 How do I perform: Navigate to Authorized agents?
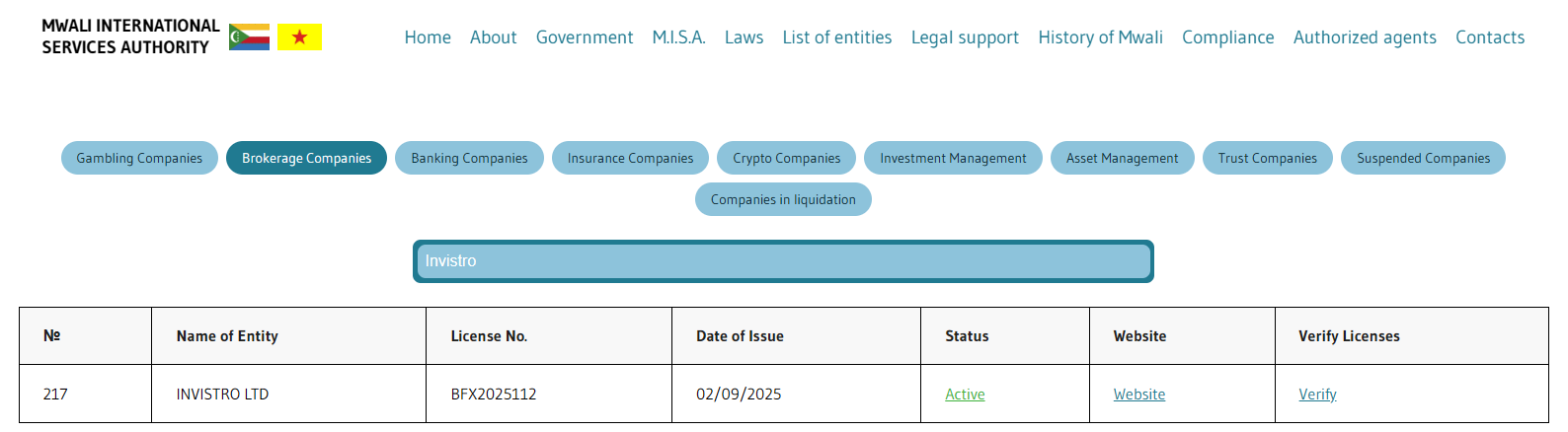pos(1364,37)
